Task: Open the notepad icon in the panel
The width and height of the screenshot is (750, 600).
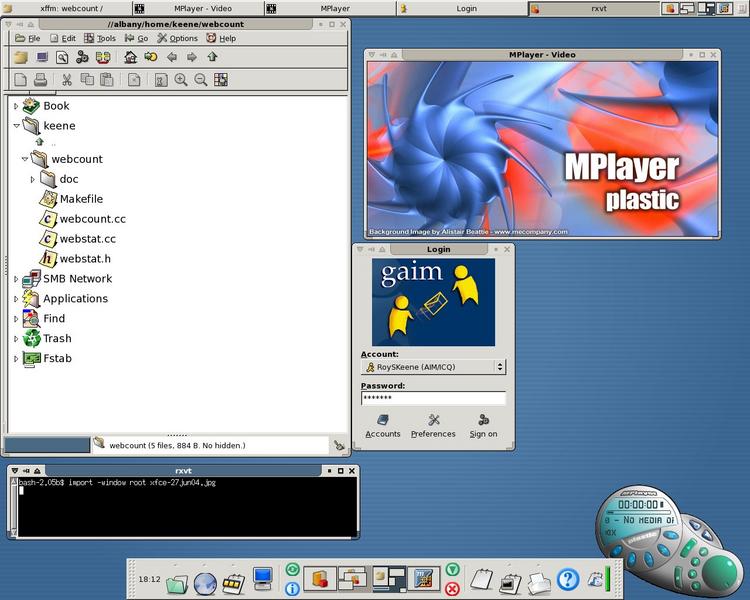Action: [482, 579]
